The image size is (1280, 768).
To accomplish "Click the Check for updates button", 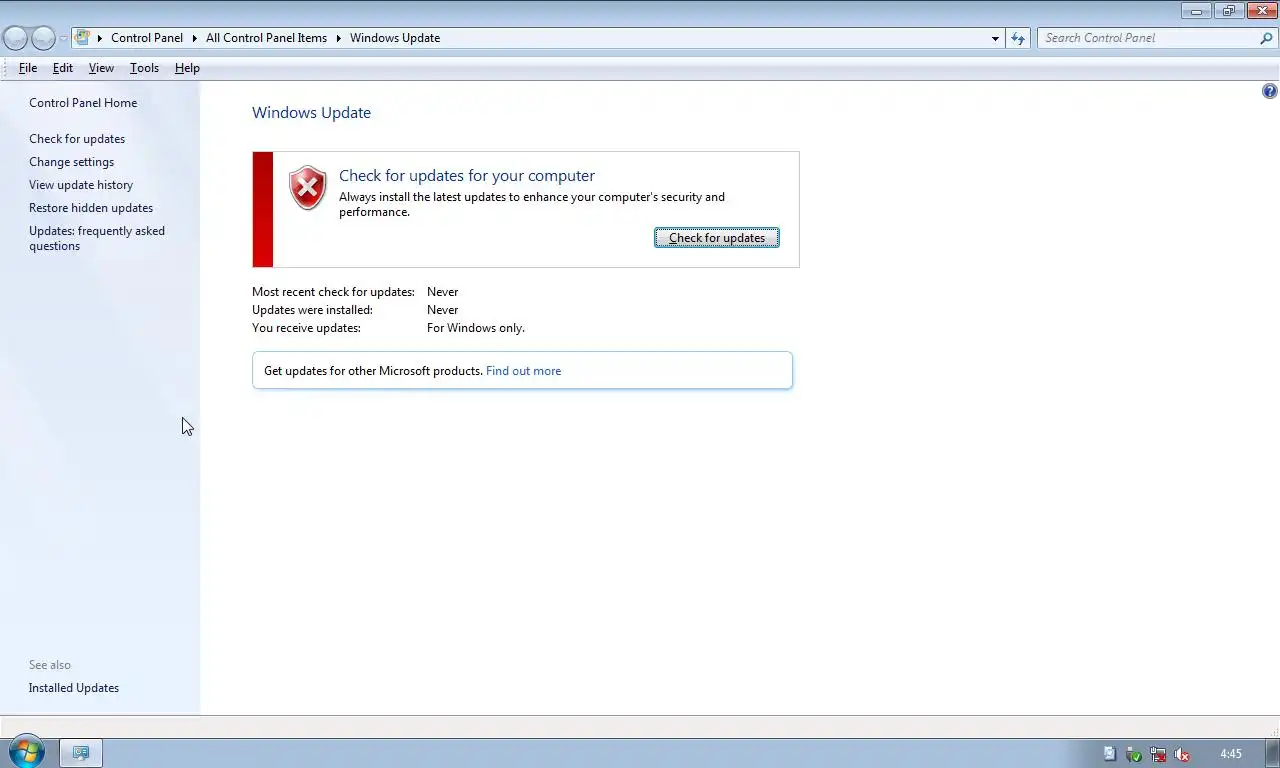I will click(x=717, y=237).
